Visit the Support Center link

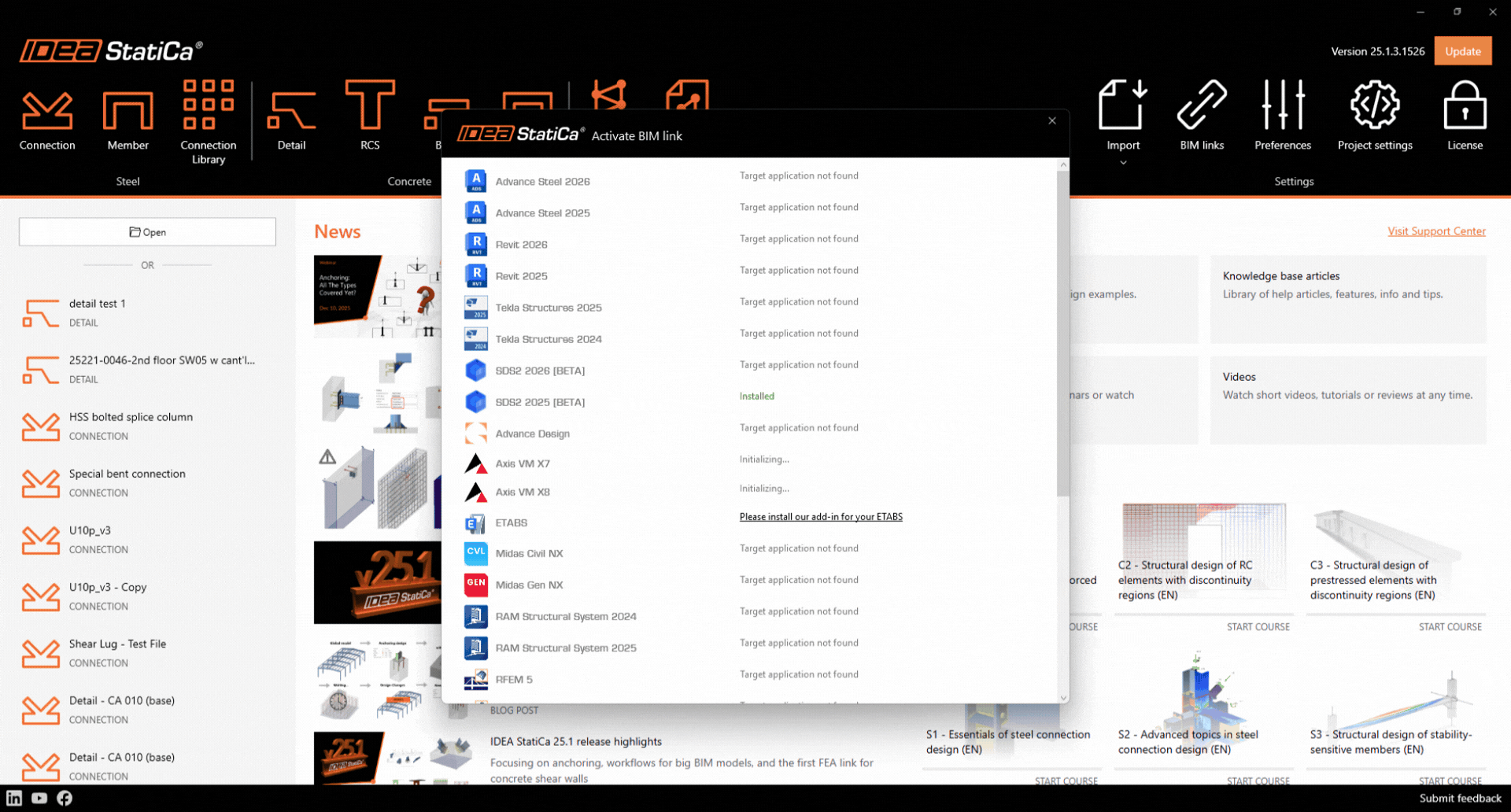pos(1436,231)
